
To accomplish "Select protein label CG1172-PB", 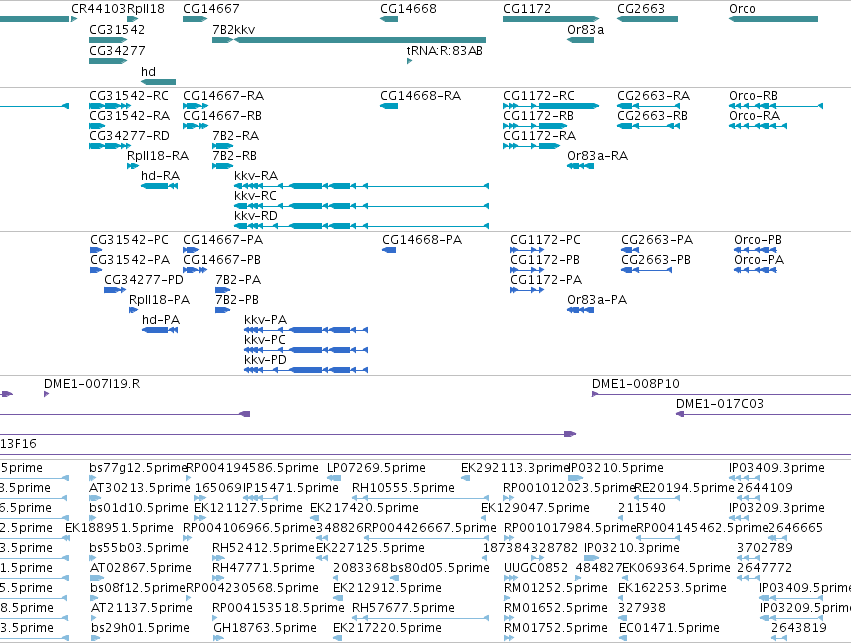I will click(545, 260).
